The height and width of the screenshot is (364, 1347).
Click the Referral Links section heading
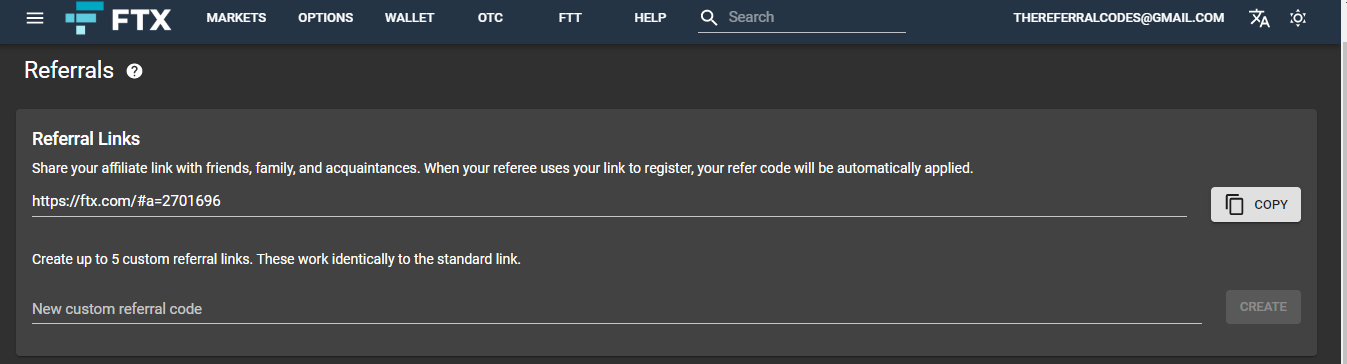[86, 139]
